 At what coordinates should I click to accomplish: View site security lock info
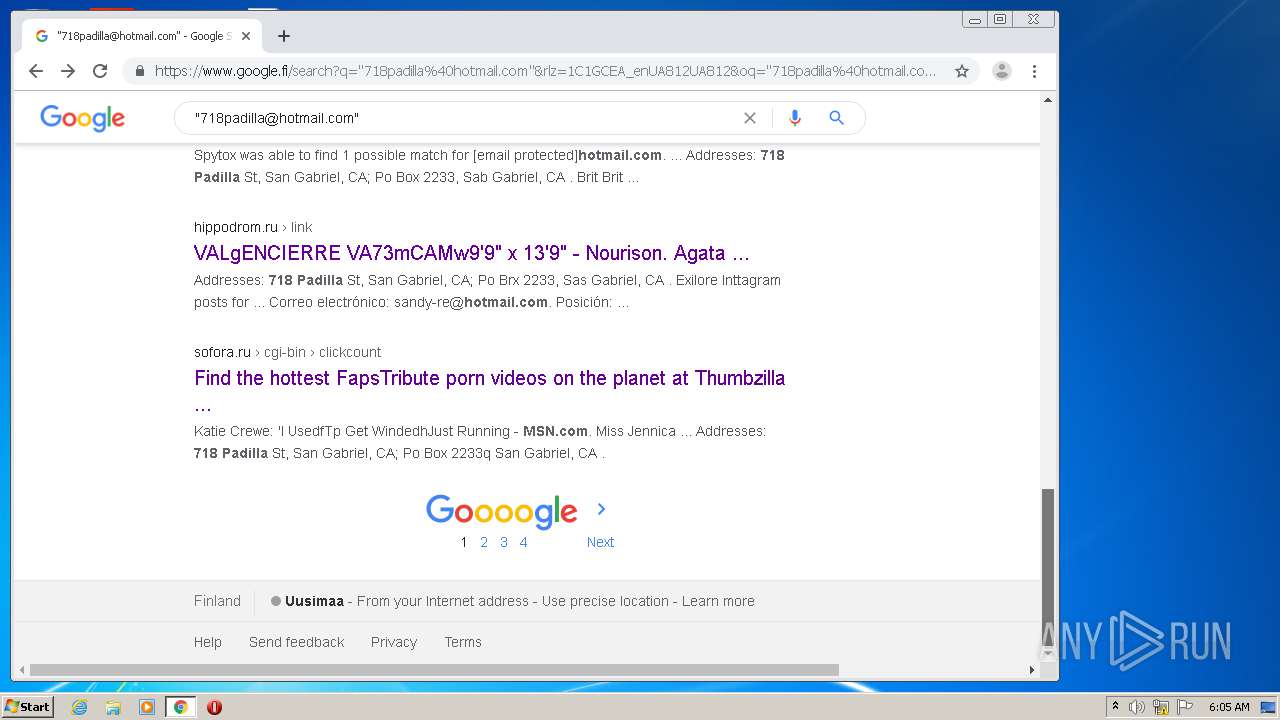coord(140,71)
